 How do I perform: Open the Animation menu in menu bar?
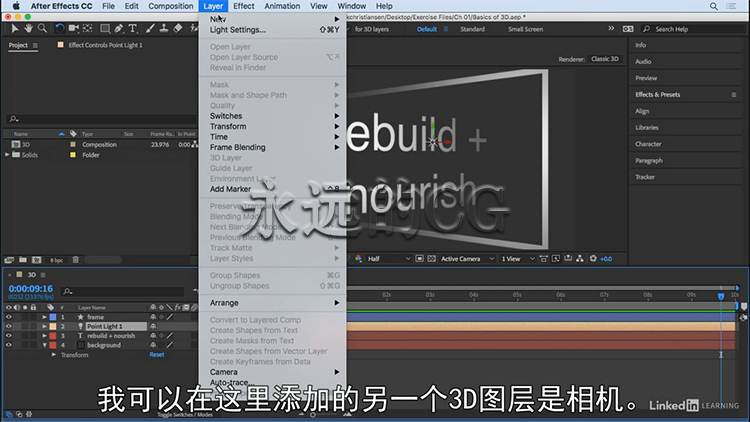click(282, 6)
